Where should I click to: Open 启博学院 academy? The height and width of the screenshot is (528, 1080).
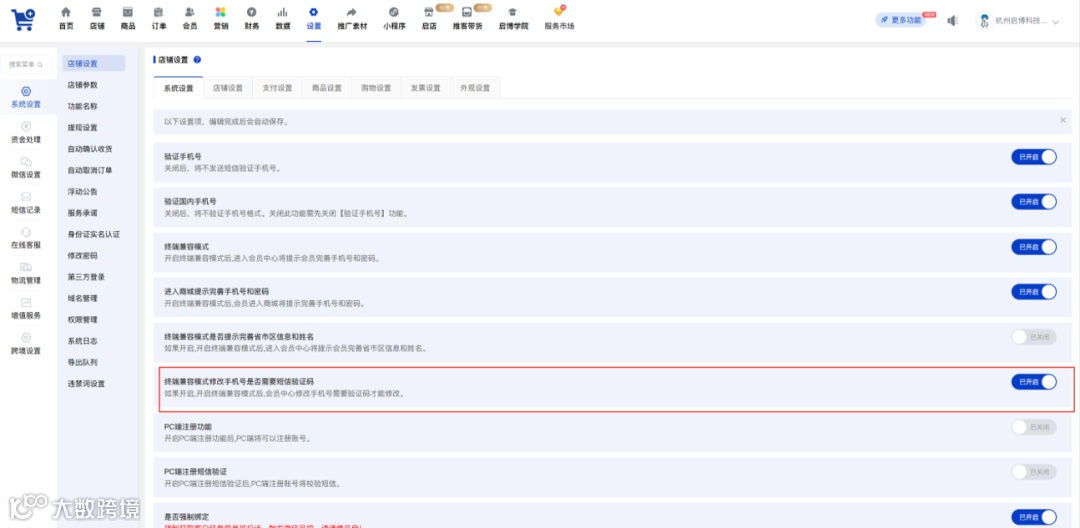click(512, 19)
